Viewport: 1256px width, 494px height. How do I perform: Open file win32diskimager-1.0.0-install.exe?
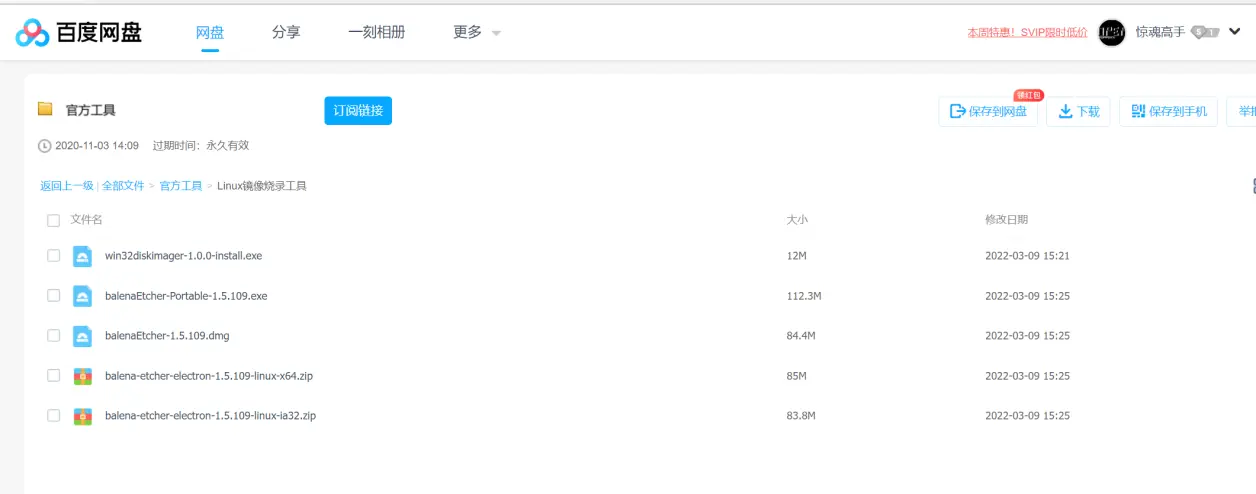(183, 256)
